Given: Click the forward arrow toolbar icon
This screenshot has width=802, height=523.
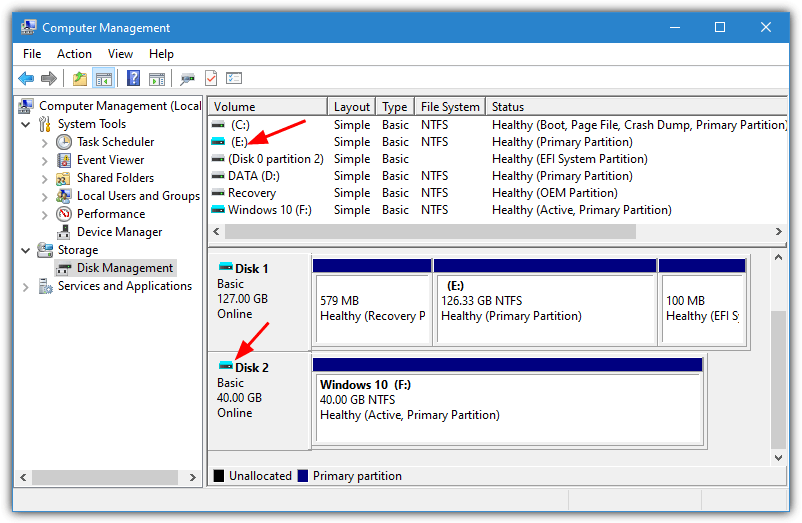Looking at the screenshot, I should click(x=49, y=78).
